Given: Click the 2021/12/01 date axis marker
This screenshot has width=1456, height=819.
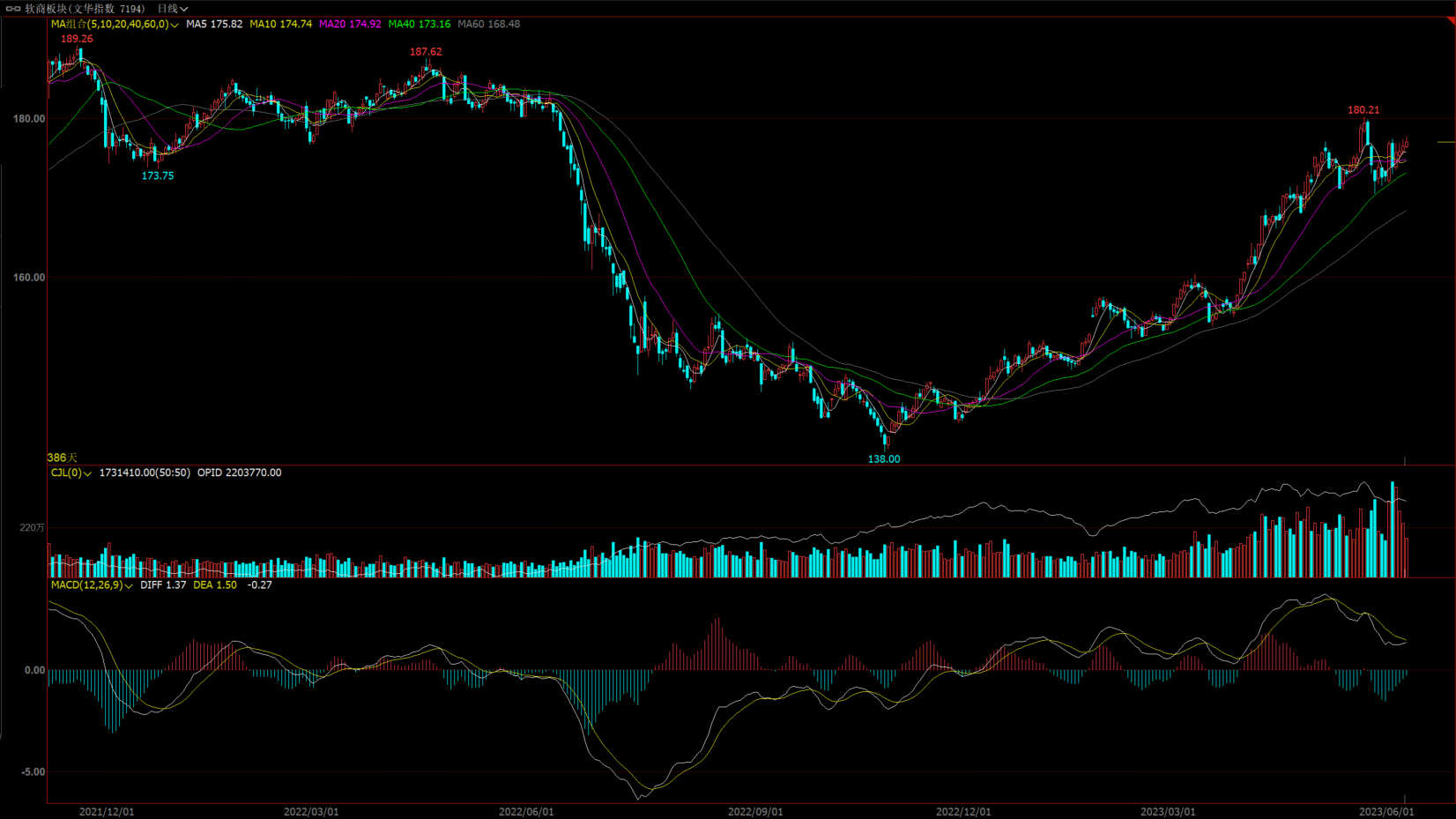Looking at the screenshot, I should [107, 811].
